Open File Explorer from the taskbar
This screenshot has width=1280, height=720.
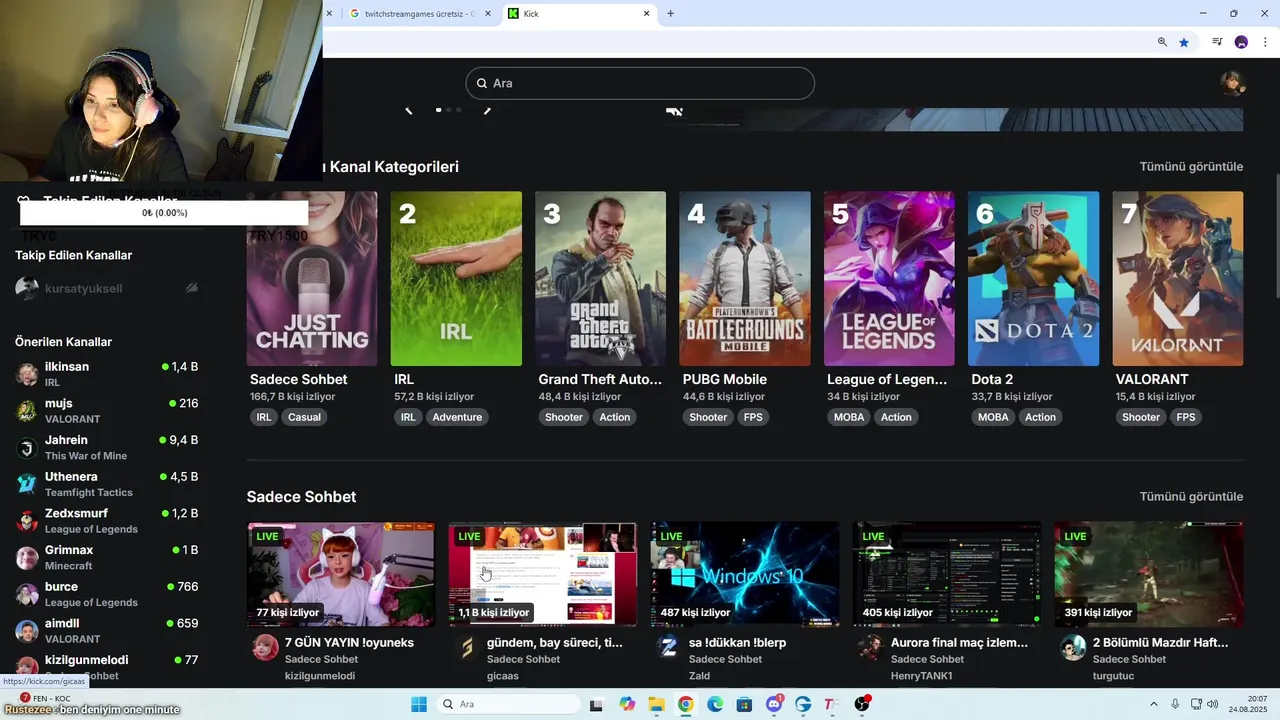tap(656, 704)
